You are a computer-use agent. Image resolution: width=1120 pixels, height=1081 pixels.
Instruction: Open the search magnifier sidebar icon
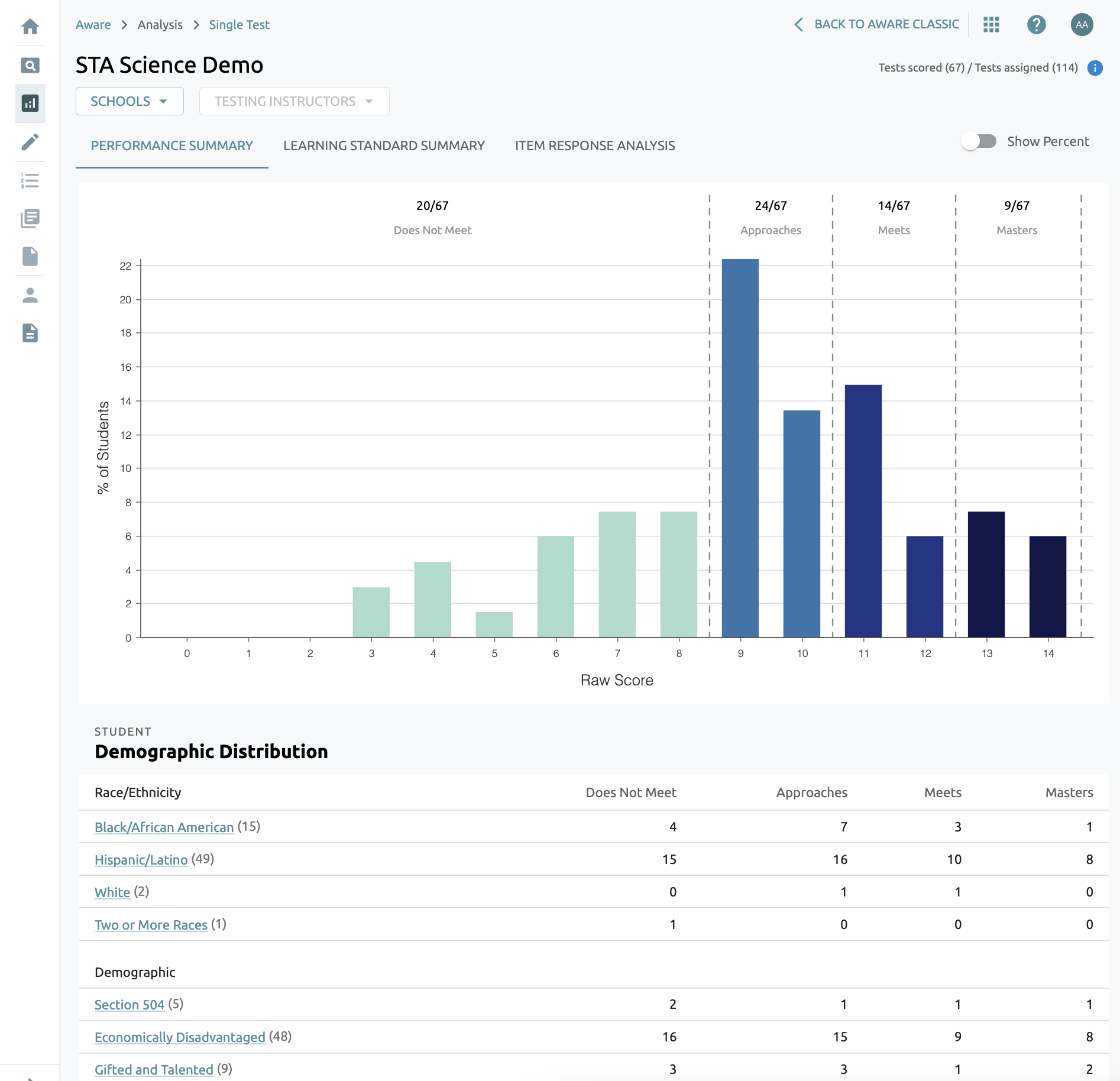(30, 65)
